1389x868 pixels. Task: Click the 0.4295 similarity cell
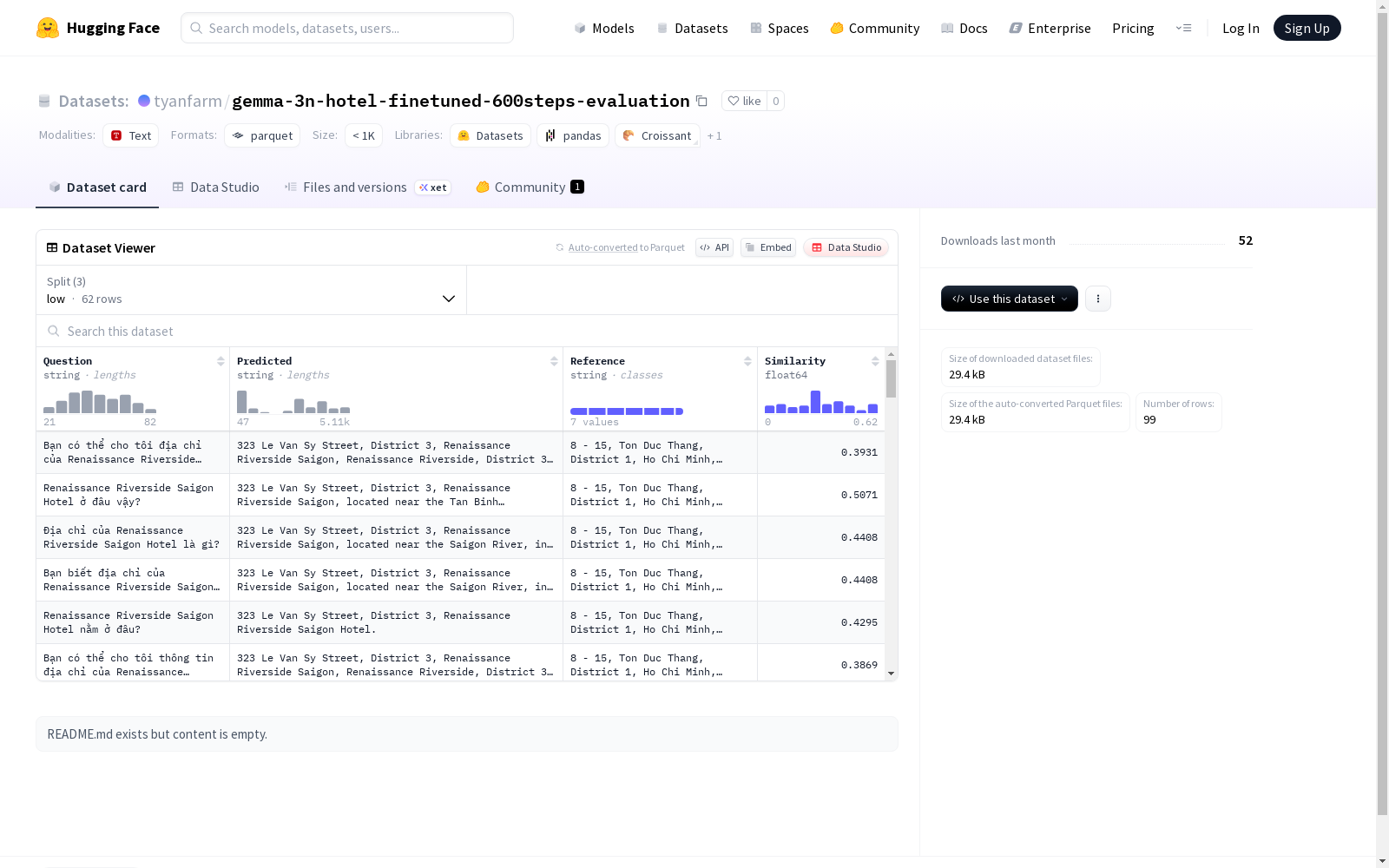(821, 622)
